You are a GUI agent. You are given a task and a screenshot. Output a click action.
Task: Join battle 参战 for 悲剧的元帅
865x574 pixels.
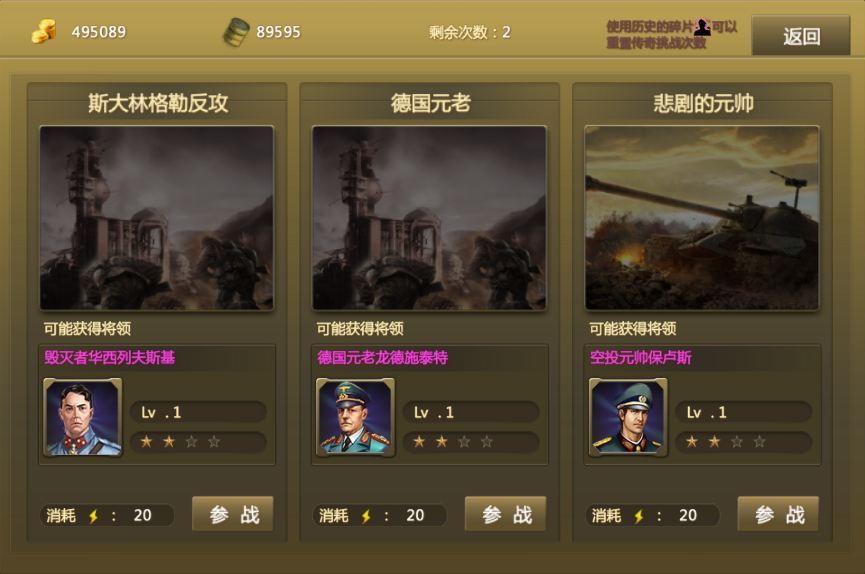778,514
